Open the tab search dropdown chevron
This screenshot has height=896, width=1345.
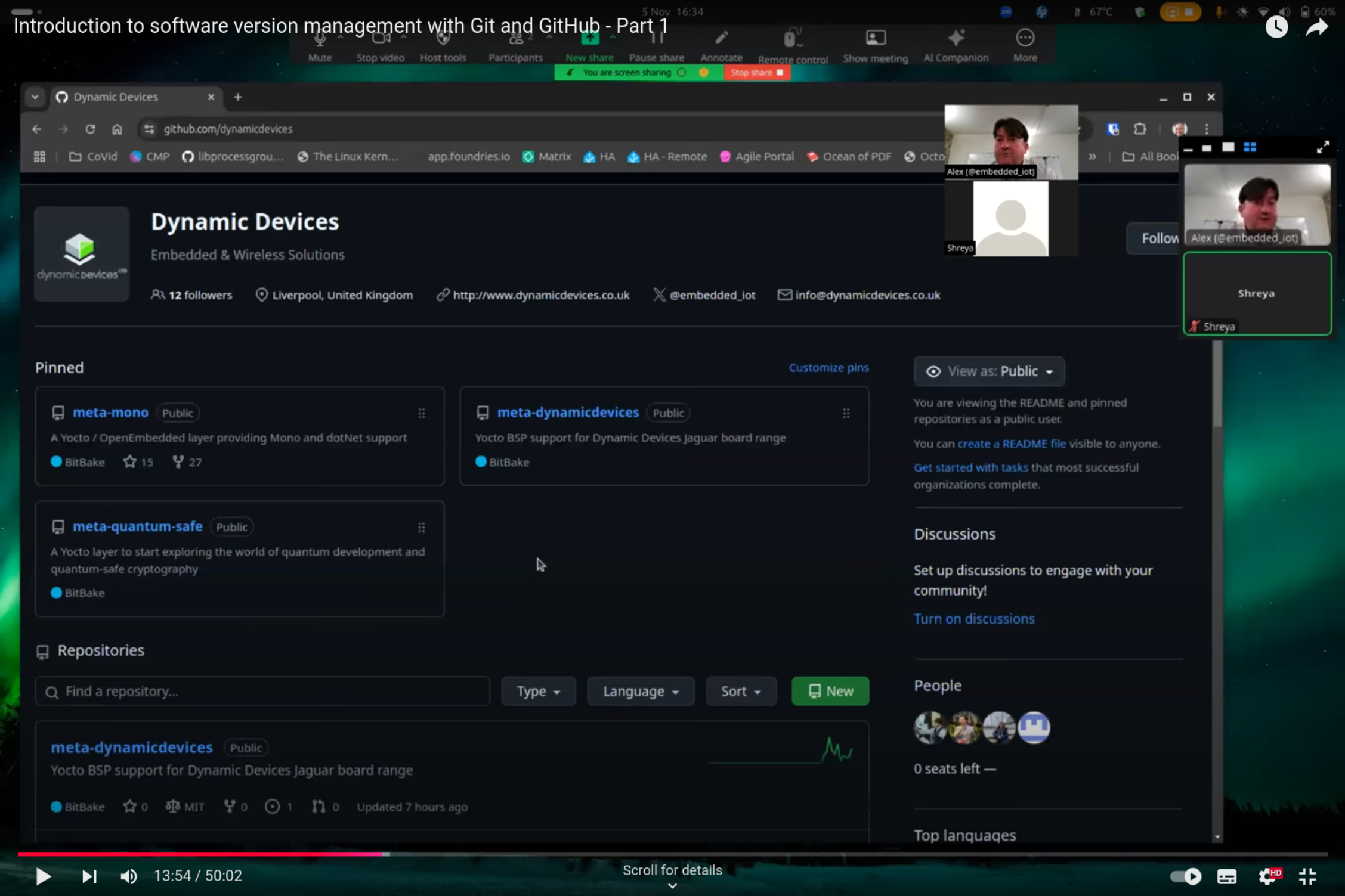[35, 97]
